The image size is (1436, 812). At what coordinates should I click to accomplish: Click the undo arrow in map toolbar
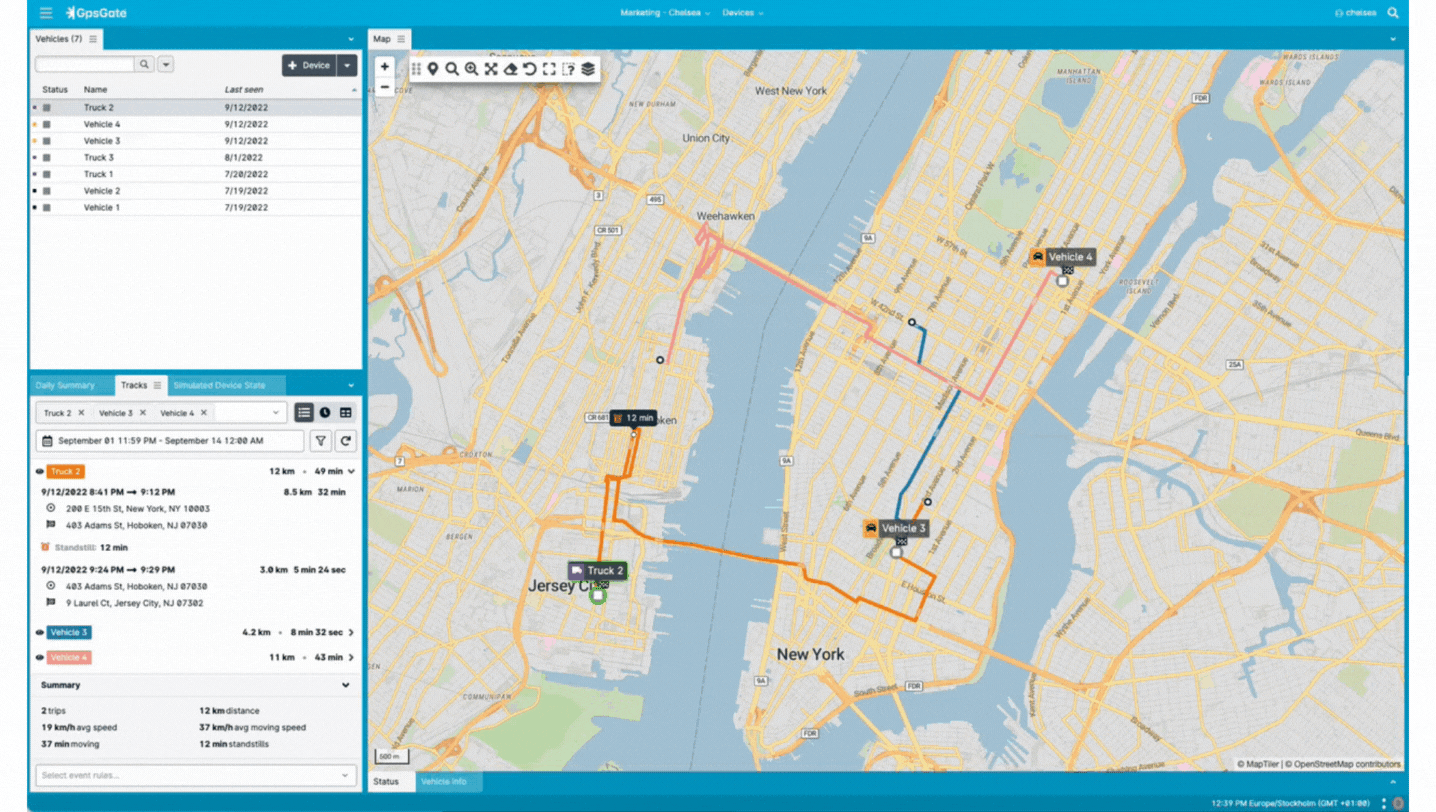529,69
